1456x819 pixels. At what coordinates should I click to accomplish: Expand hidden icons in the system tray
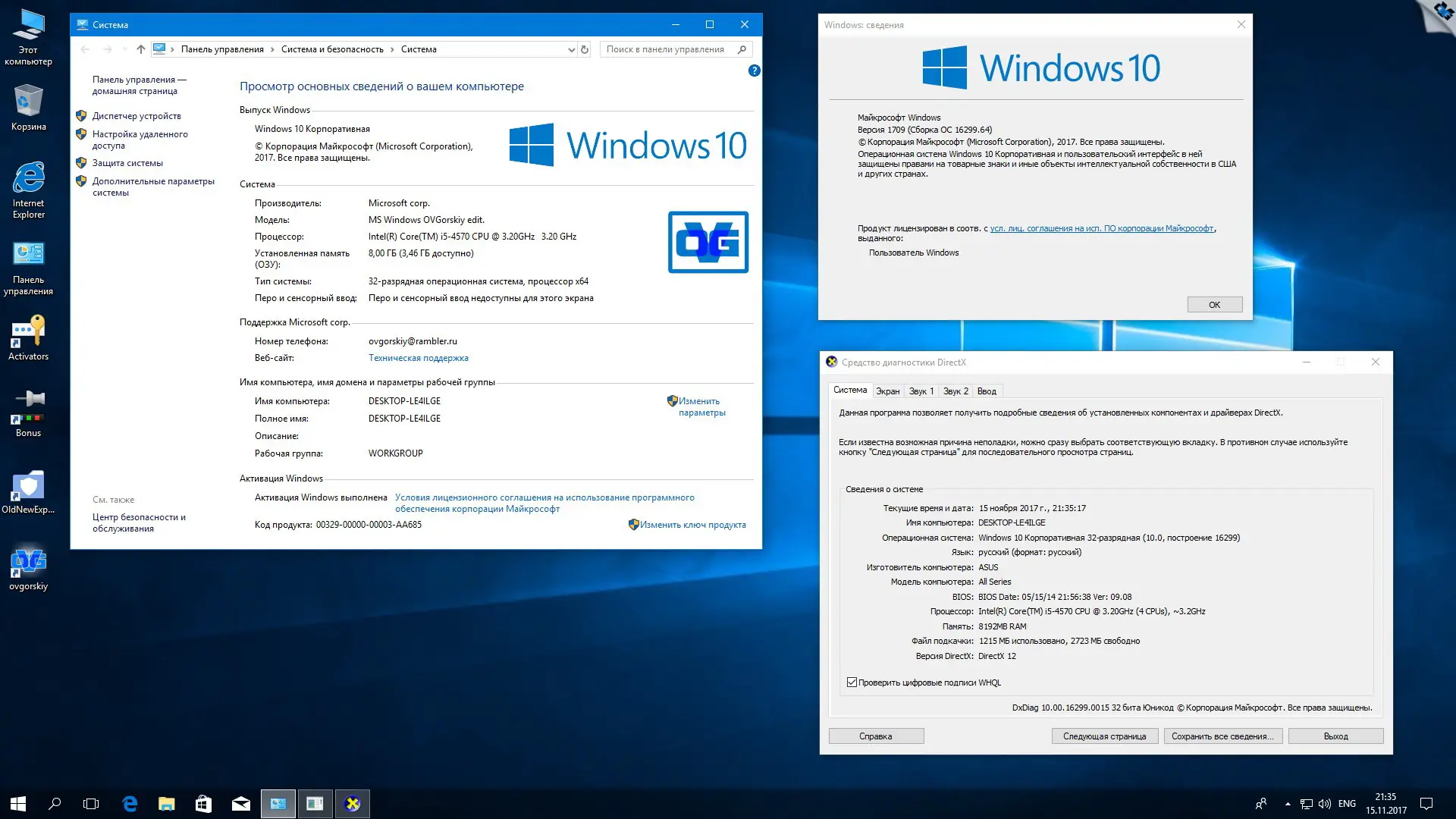(1288, 803)
